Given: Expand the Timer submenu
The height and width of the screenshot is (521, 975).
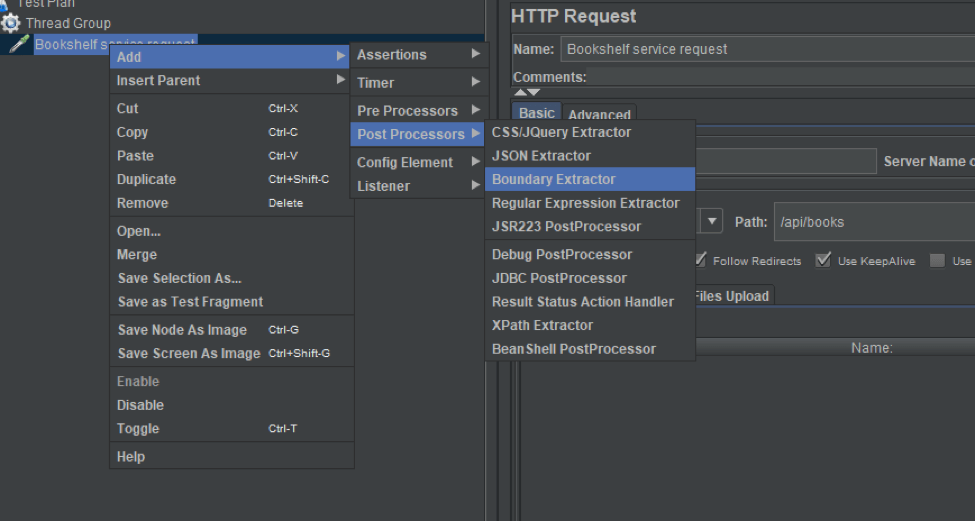Looking at the screenshot, I should pyautogui.click(x=418, y=82).
